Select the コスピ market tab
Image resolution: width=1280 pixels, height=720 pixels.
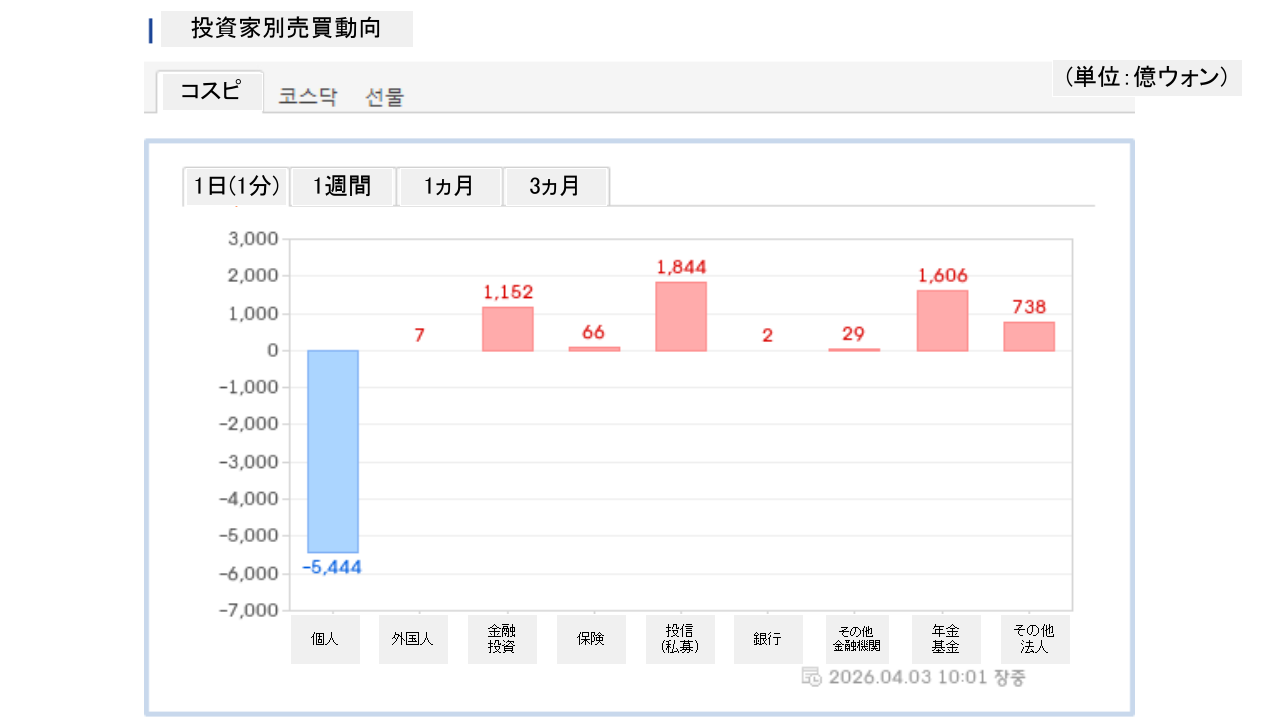[x=210, y=91]
